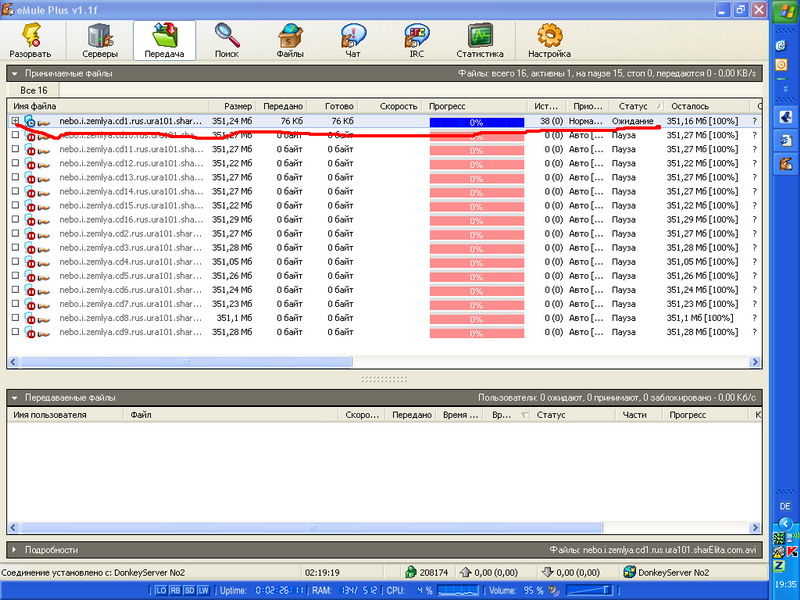Toggle the box beside nebo.i.zemlya.cd12 row
Viewport: 800px width, 600px height.
point(15,163)
